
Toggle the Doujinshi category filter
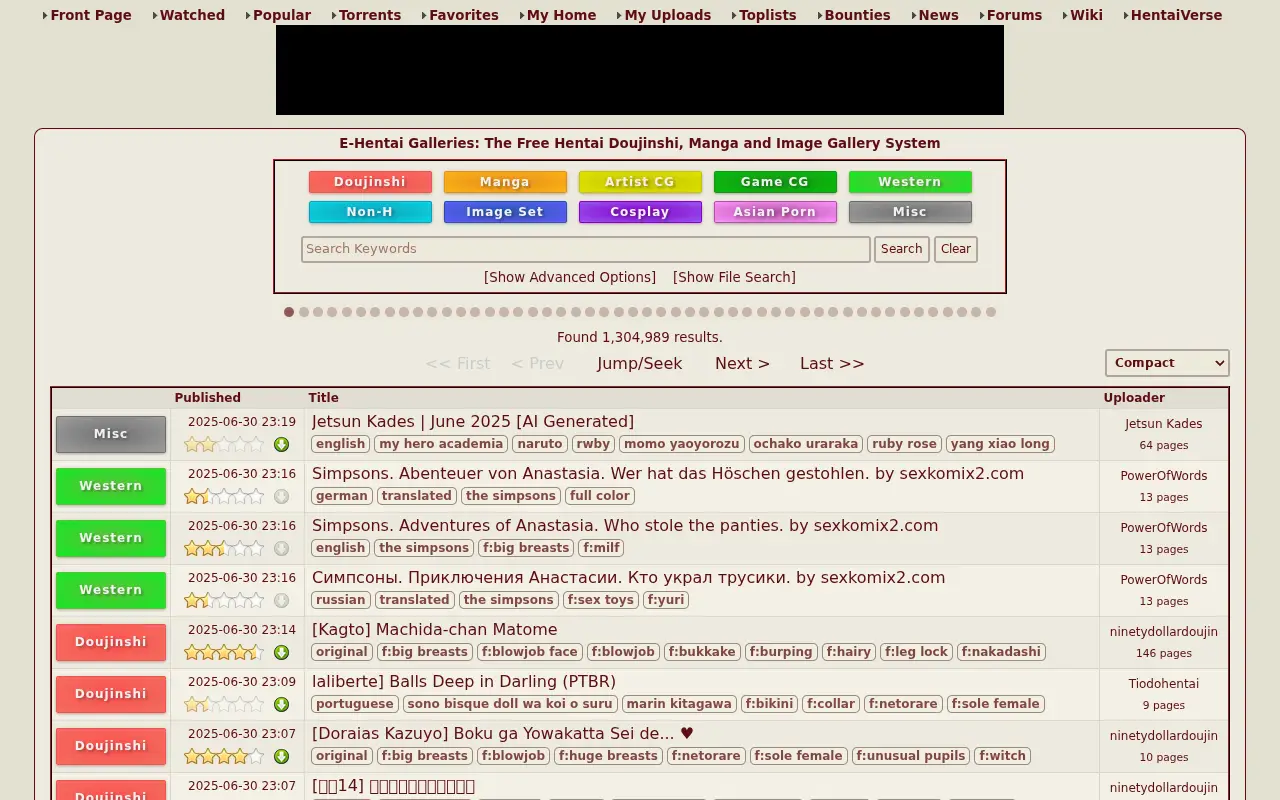(370, 182)
